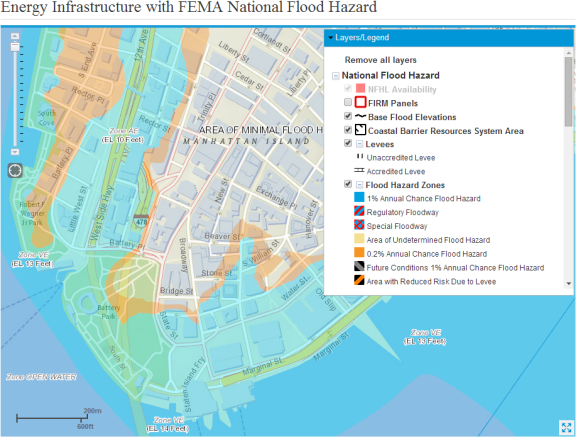Image resolution: width=576 pixels, height=437 pixels.
Task: Click Area with Reduced Risk Levee icon
Action: pyautogui.click(x=359, y=281)
